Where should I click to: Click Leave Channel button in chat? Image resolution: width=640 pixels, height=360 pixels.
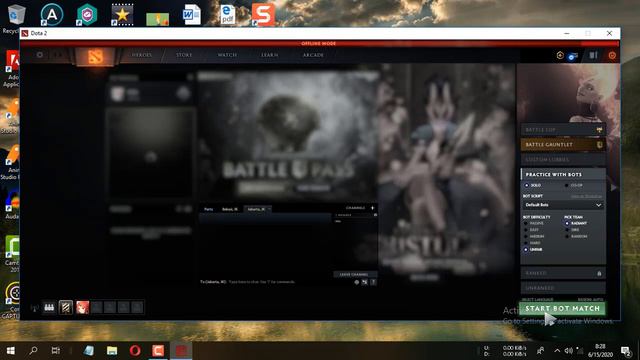point(354,274)
